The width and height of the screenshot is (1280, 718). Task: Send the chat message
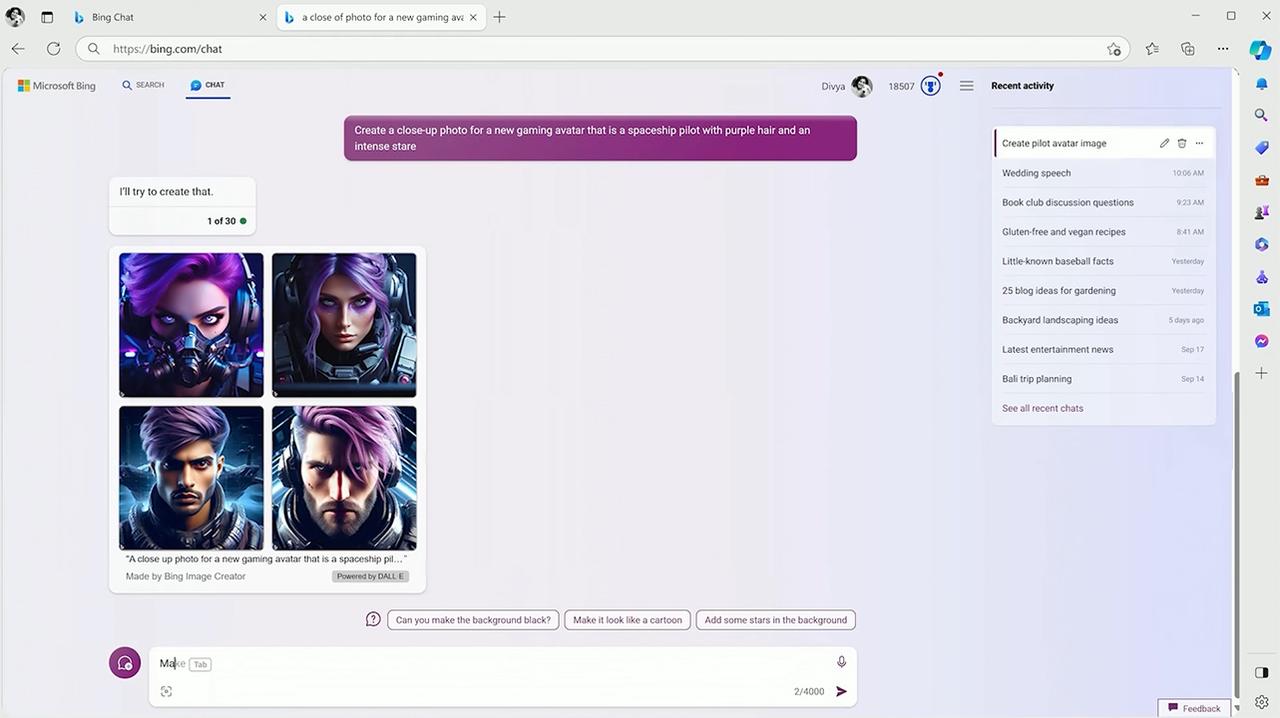841,691
